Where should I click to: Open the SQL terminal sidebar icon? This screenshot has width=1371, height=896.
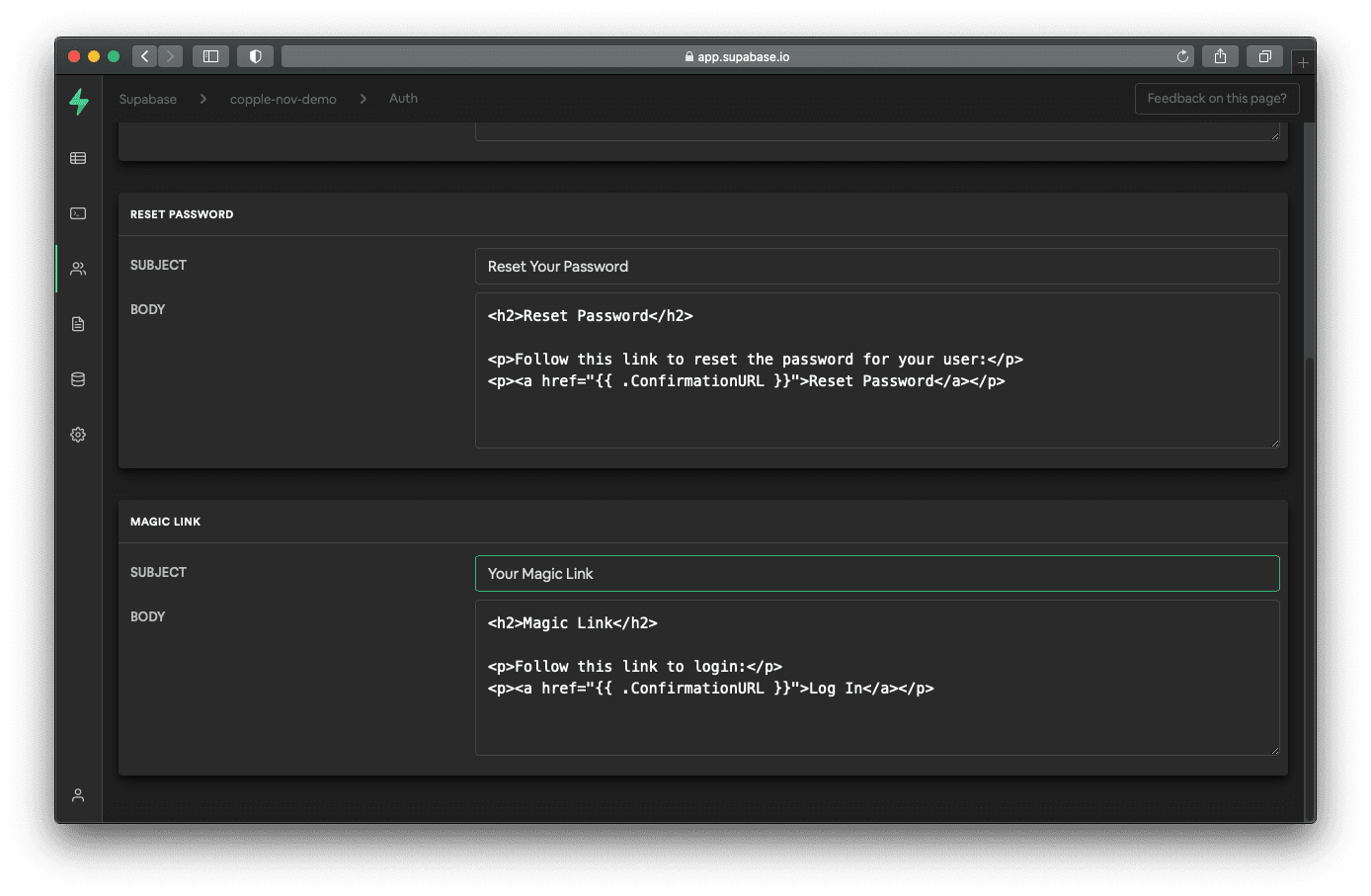click(78, 213)
